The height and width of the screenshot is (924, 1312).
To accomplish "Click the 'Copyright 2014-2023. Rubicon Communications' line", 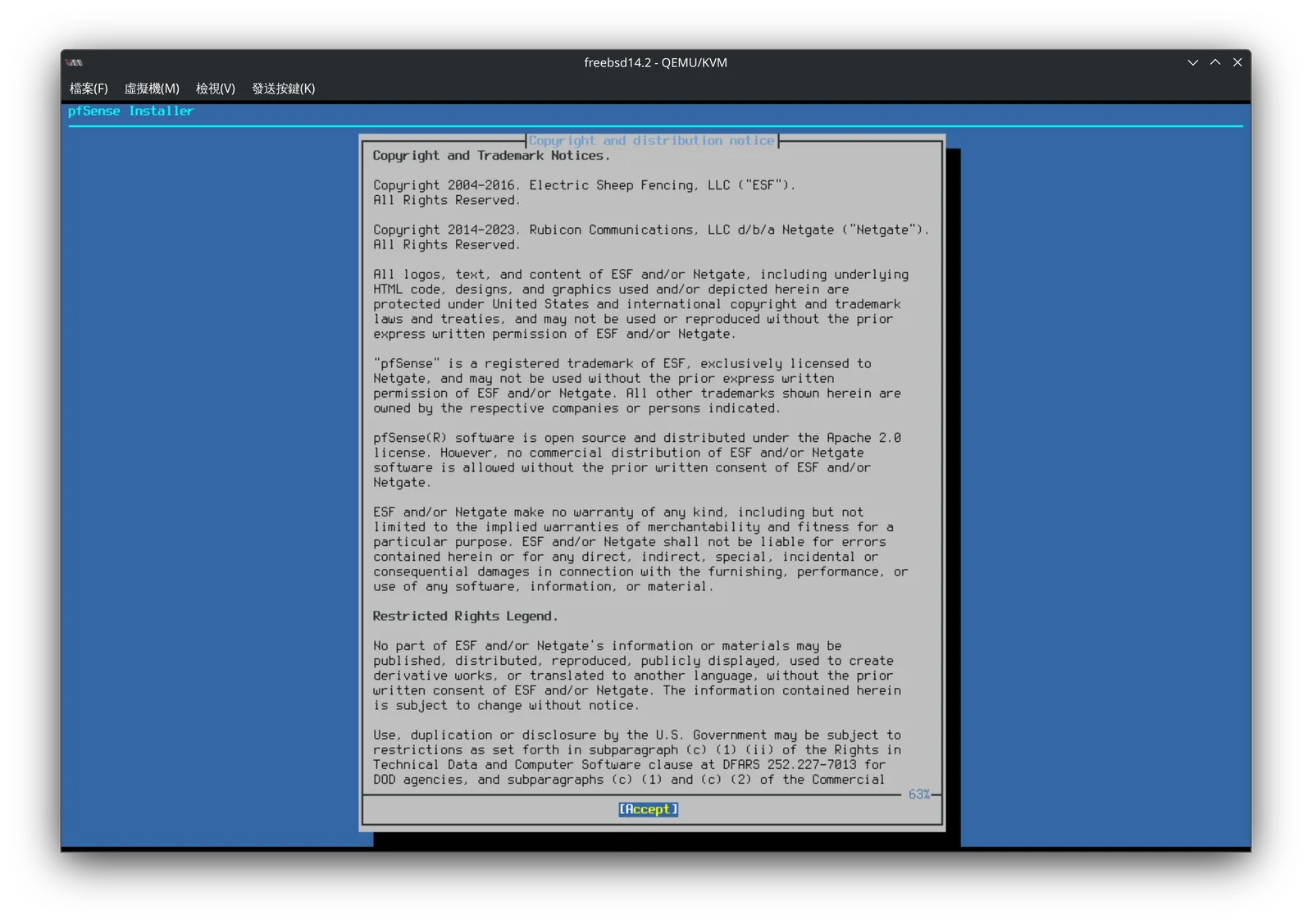I will [x=651, y=230].
